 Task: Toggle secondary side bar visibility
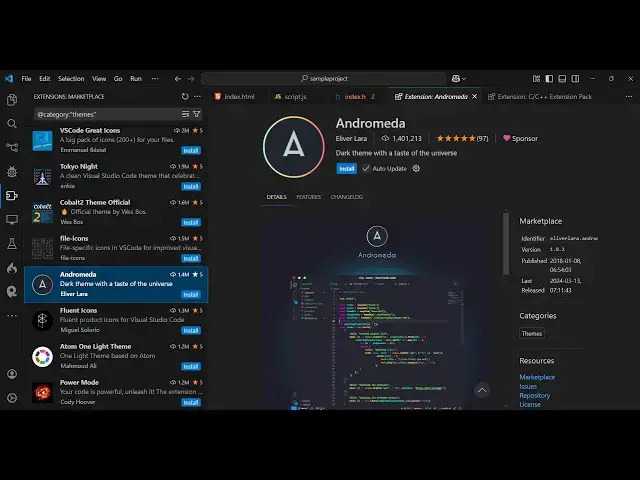coord(575,78)
